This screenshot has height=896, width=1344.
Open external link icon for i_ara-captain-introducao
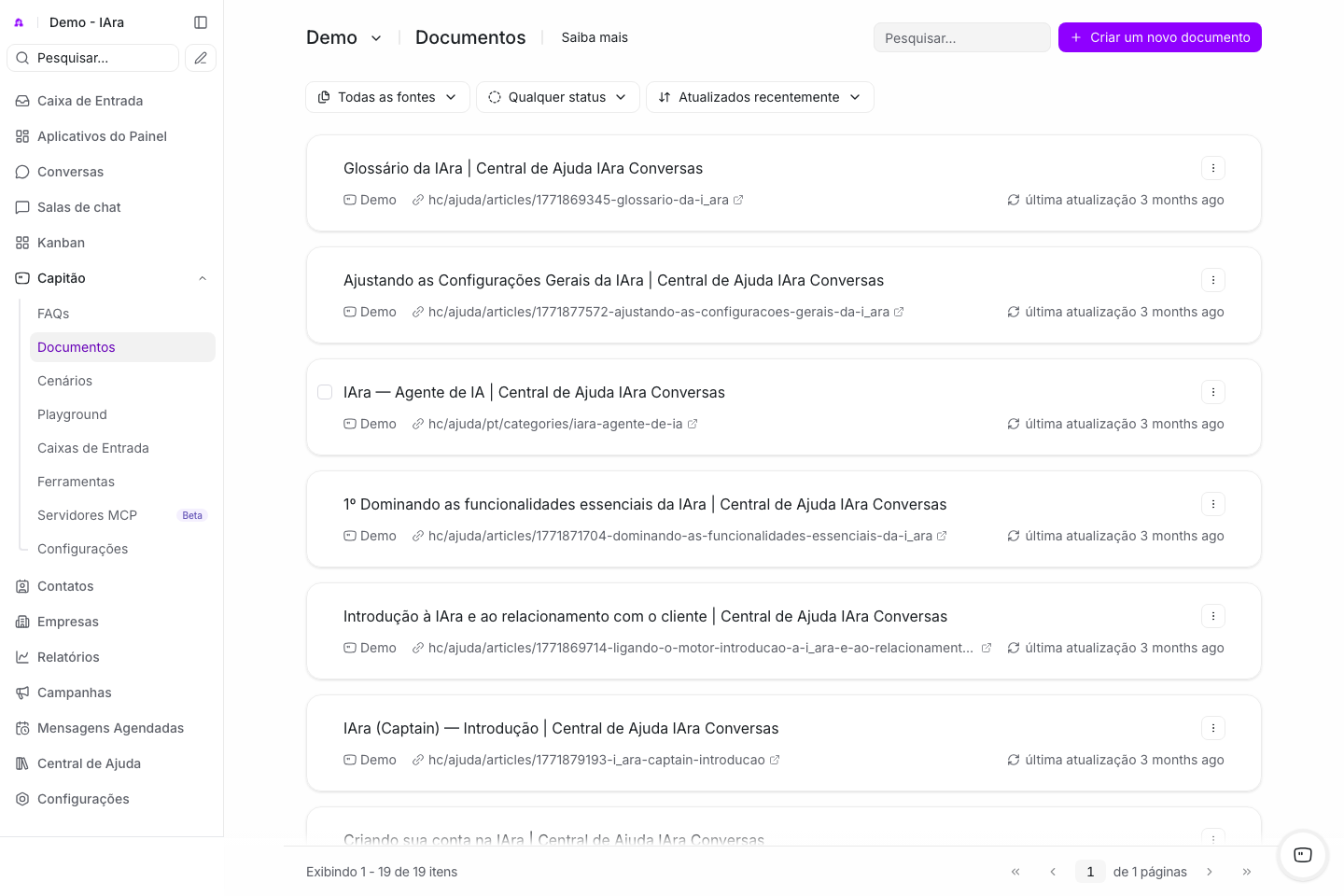775,760
